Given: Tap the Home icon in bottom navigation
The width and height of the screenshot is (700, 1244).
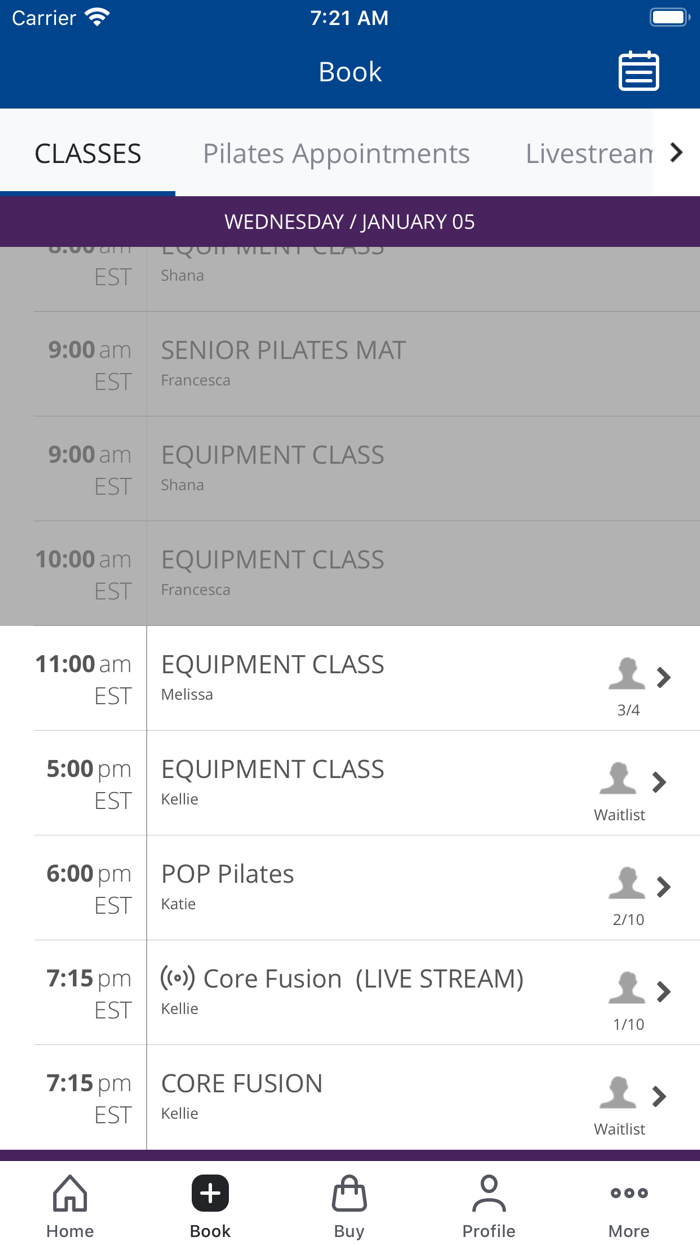Looking at the screenshot, I should [69, 1193].
